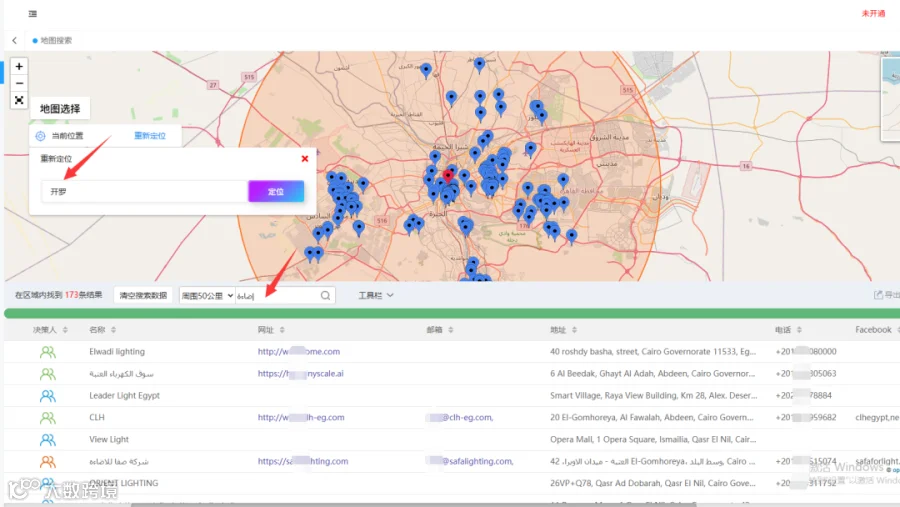Click the 重新定位 link
Viewport: 900px width, 507px height.
[150, 136]
